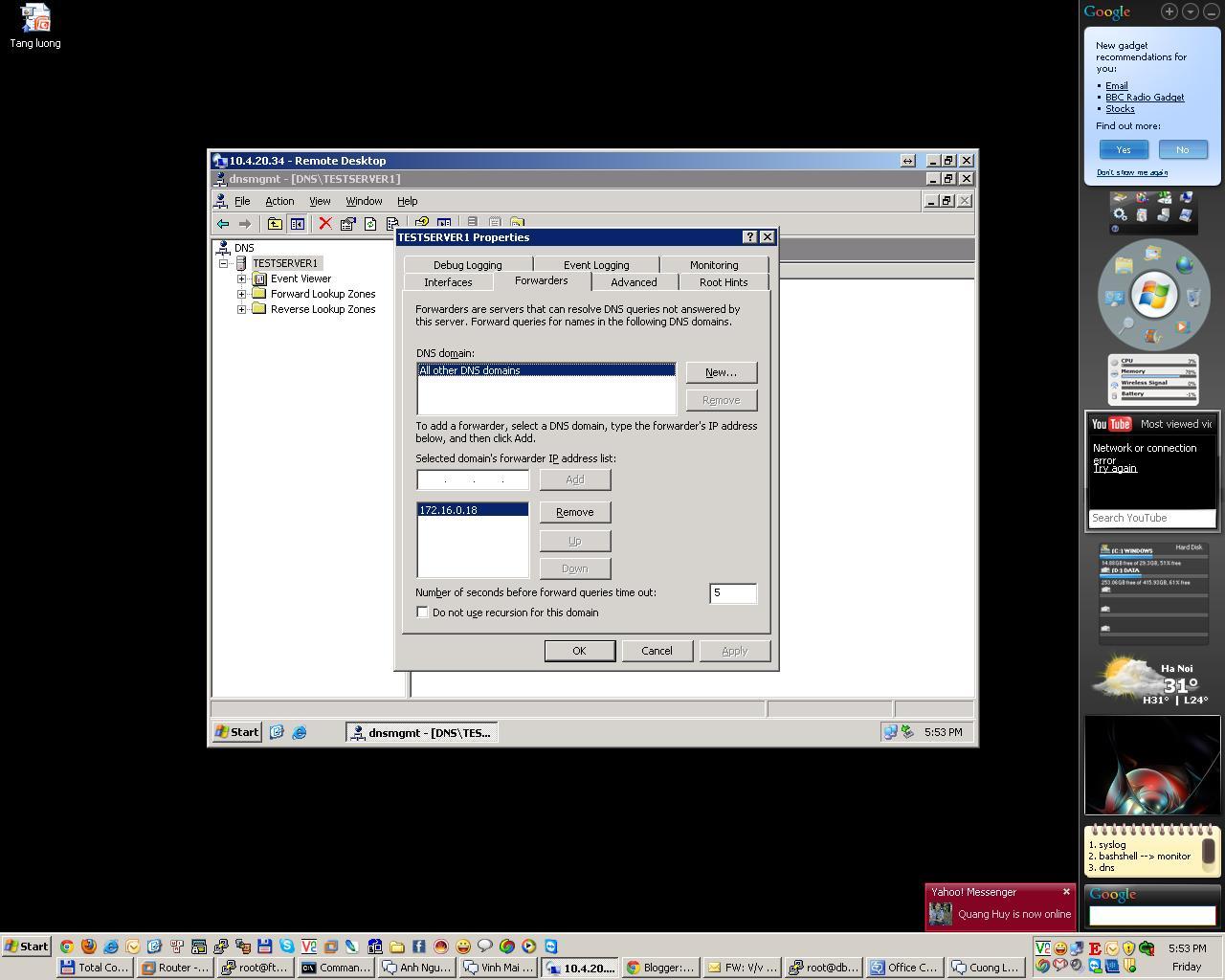Click the red X Delete toolbar icon

pyautogui.click(x=325, y=223)
